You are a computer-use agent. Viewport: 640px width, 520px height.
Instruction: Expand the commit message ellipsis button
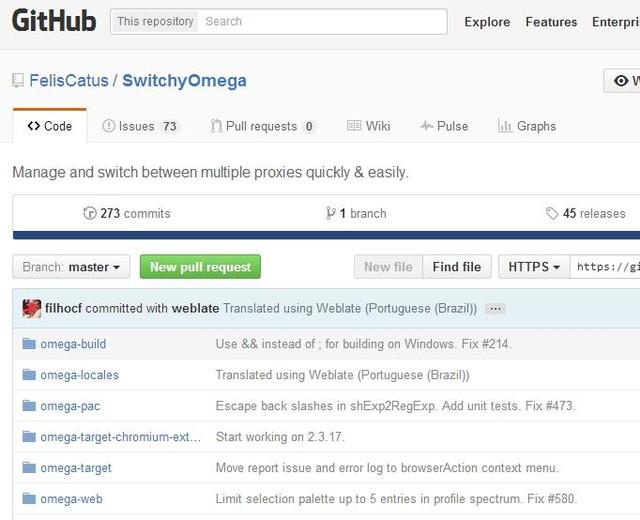pyautogui.click(x=495, y=309)
